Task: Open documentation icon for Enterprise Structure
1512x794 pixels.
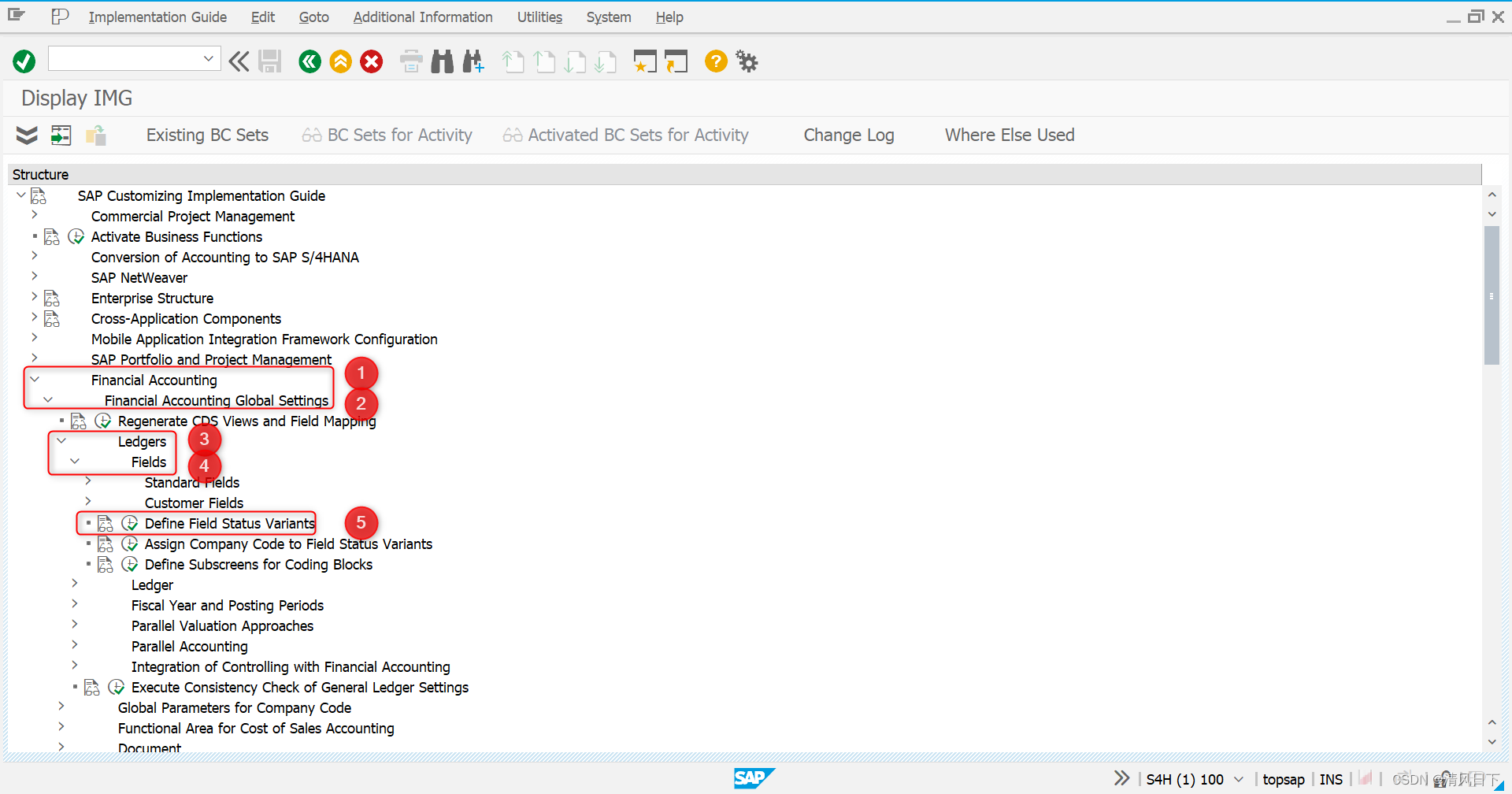Action: click(x=52, y=299)
